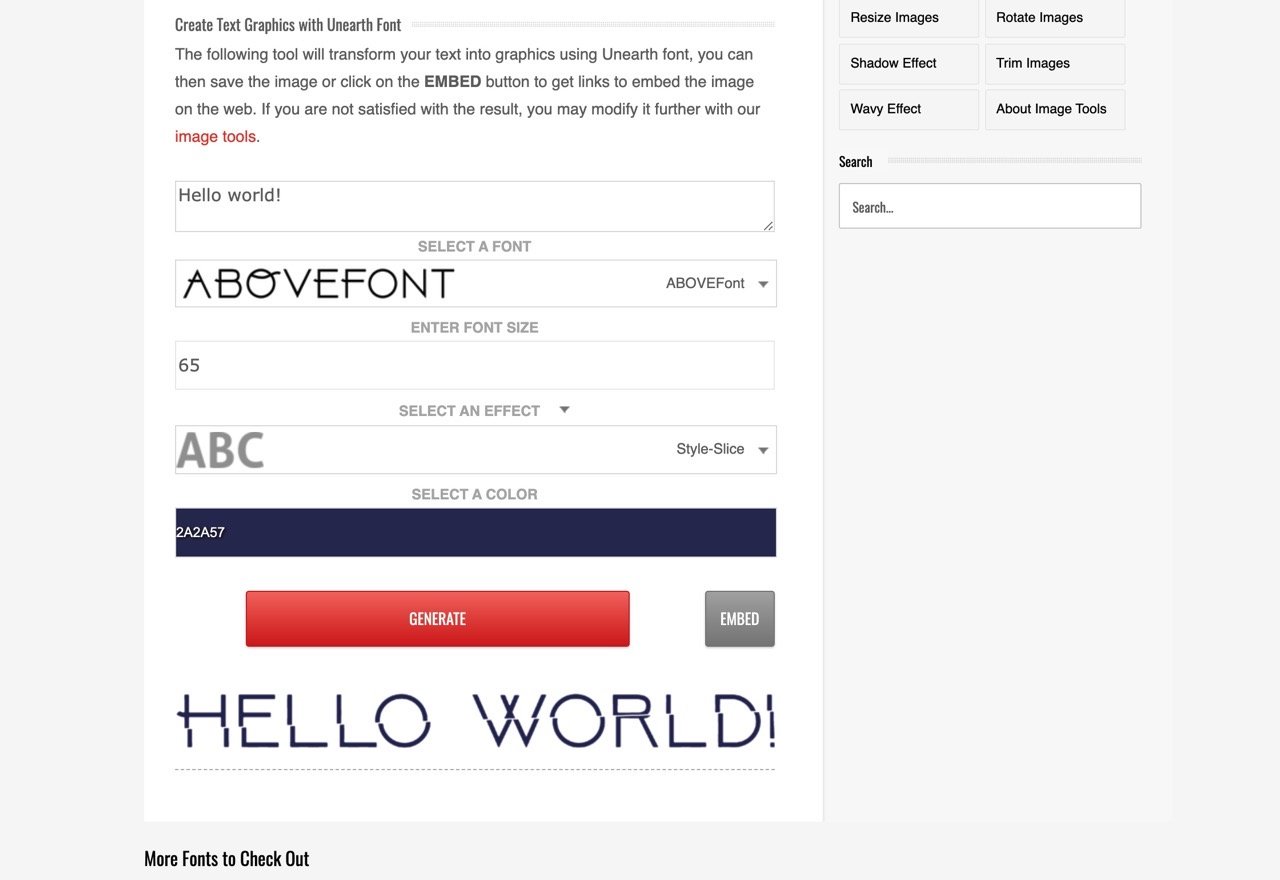The image size is (1280, 880).
Task: Open the image tools link
Action: tap(215, 136)
